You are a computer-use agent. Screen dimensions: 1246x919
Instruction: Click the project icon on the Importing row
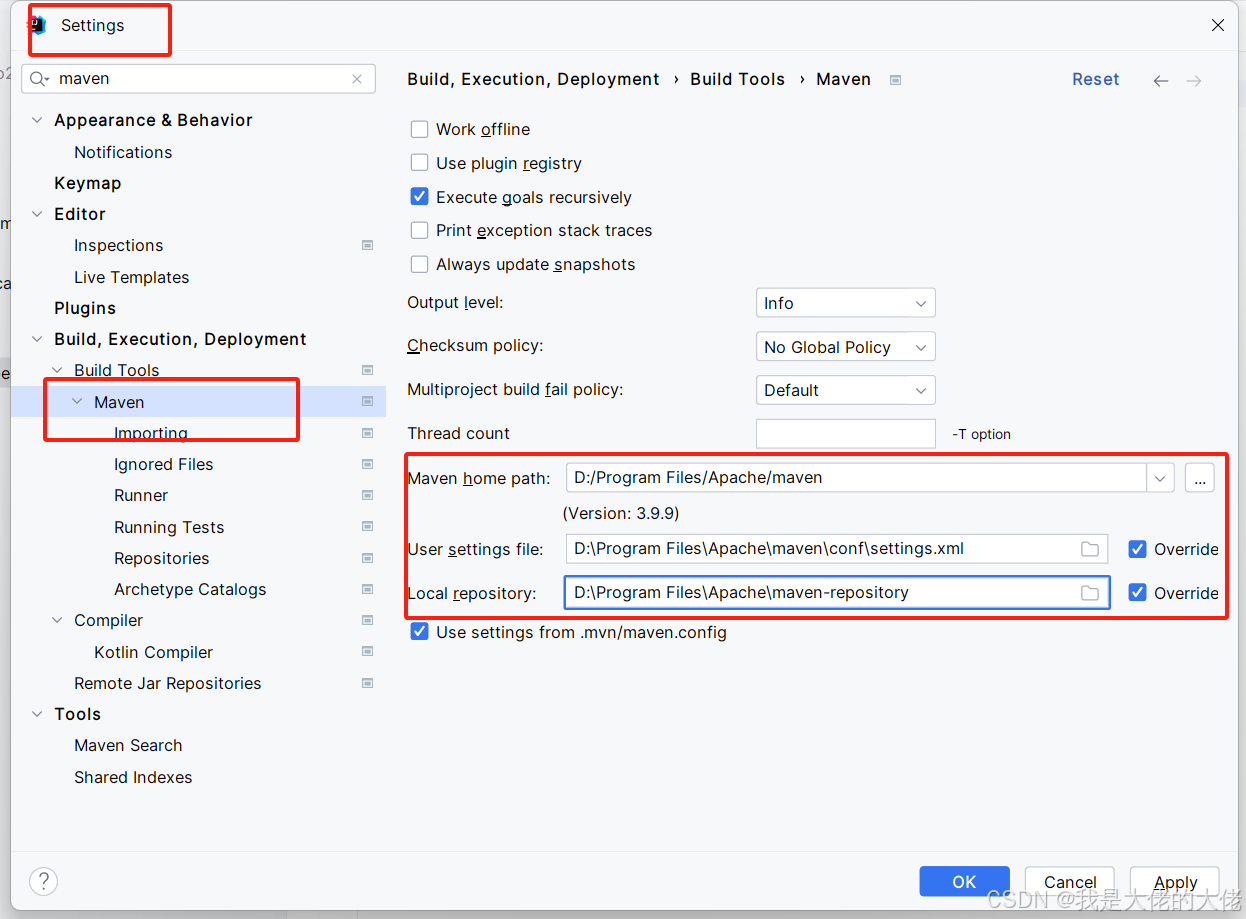click(367, 433)
